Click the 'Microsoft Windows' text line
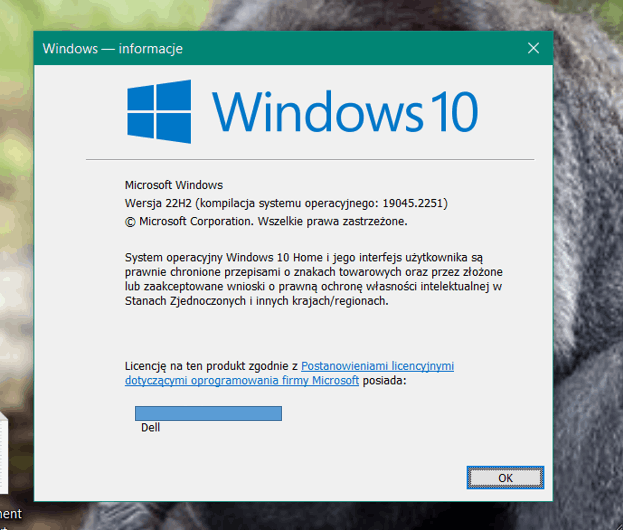623x531 pixels. (174, 185)
